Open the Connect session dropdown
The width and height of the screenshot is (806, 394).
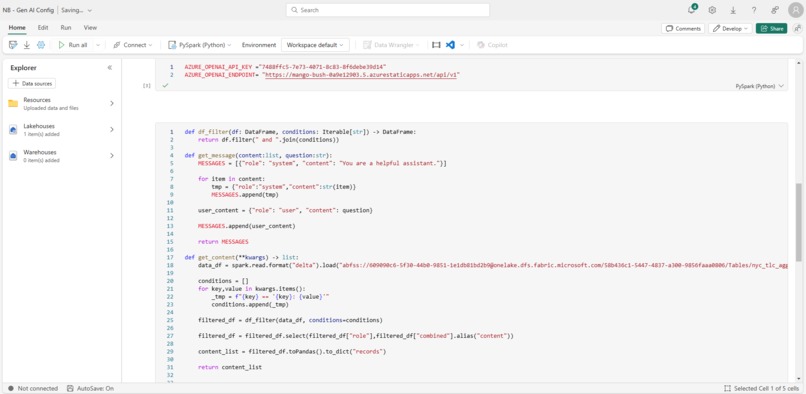[x=133, y=45]
